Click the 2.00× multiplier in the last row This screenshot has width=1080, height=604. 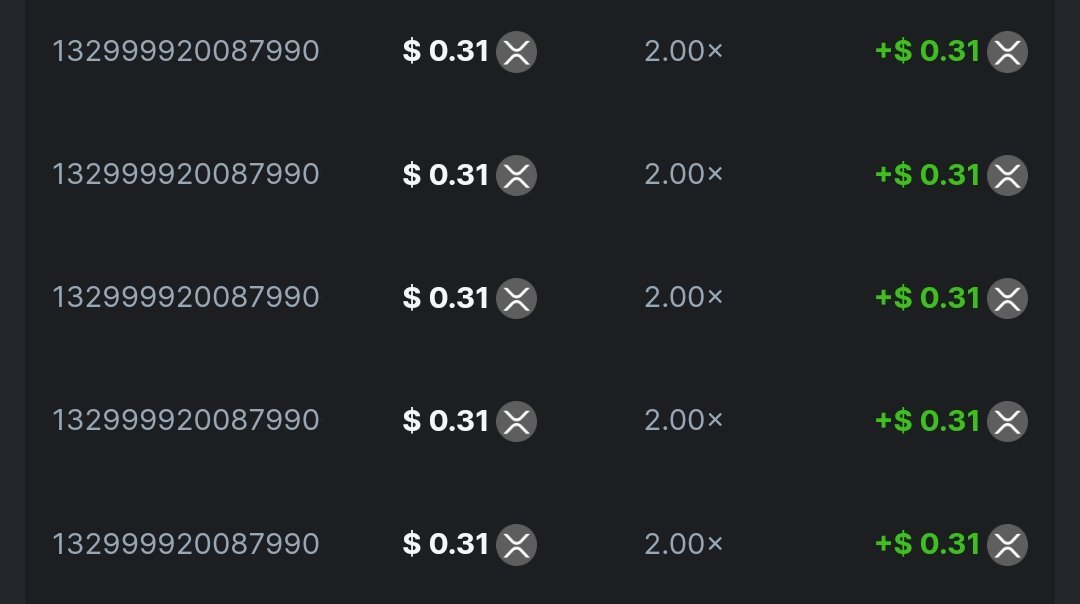[x=683, y=544]
